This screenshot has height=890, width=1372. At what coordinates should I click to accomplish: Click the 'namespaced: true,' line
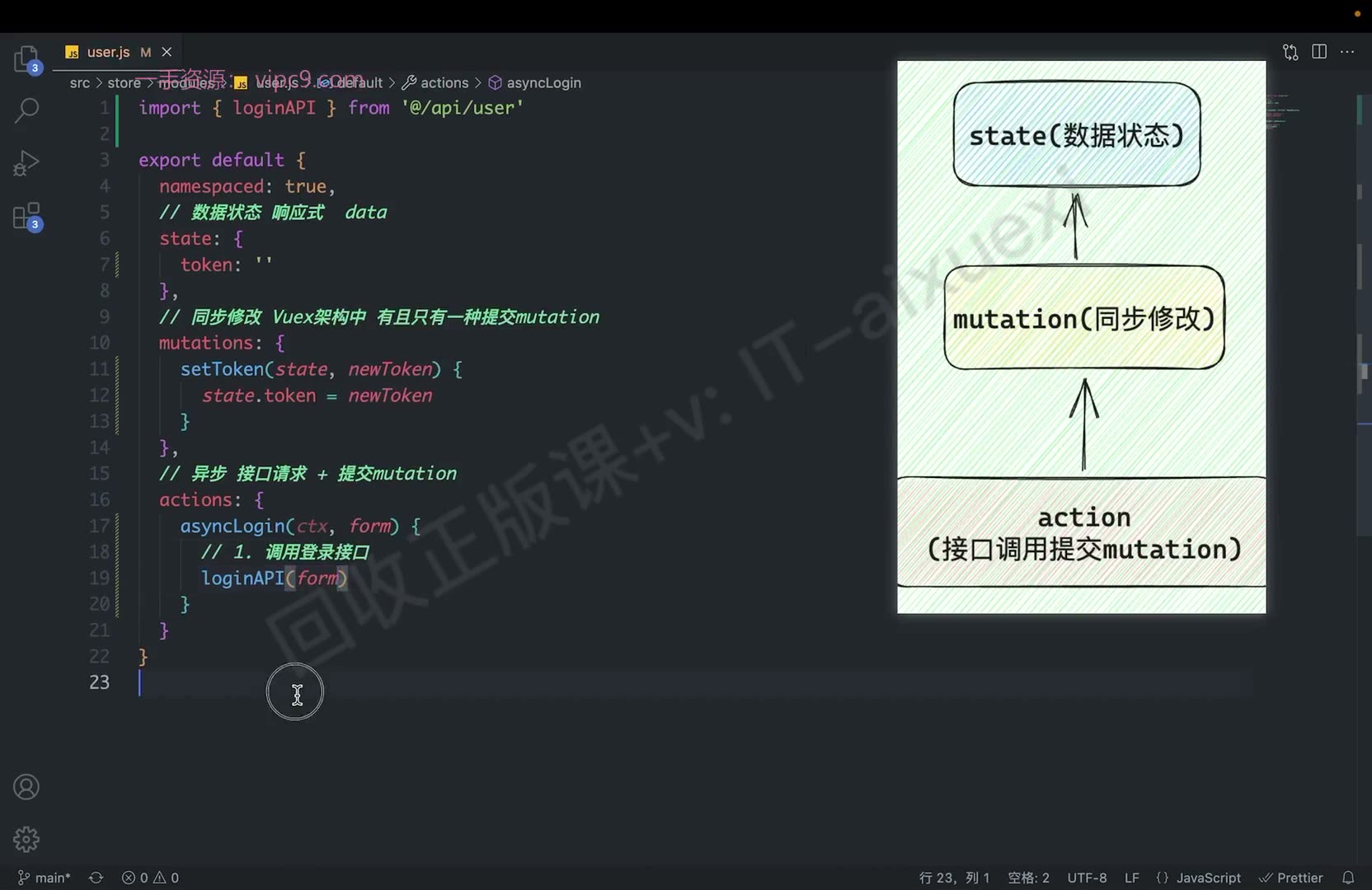click(x=247, y=186)
